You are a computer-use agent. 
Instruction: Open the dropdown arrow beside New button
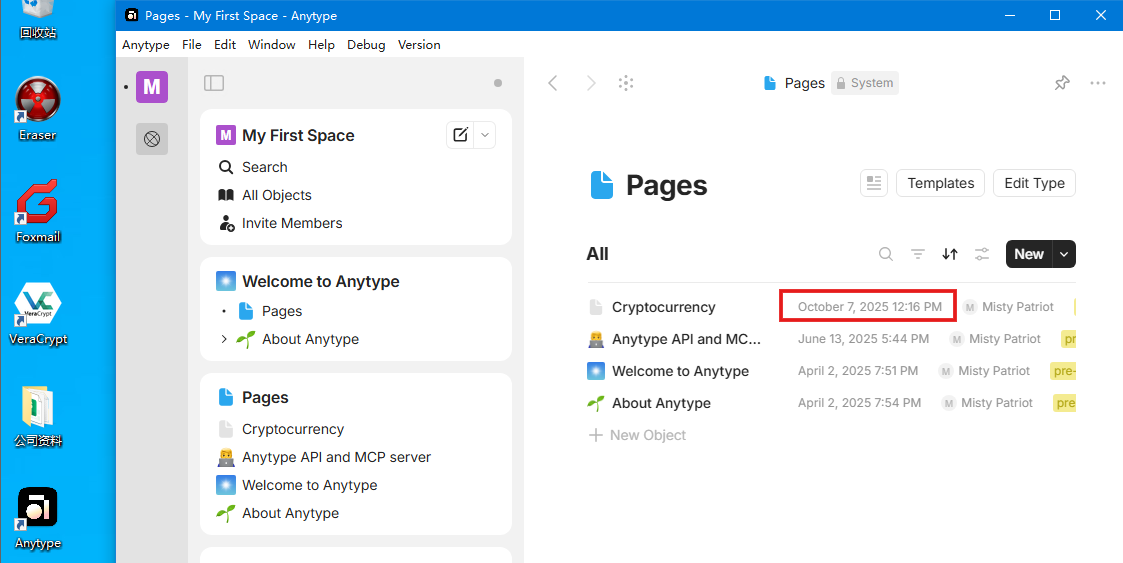(x=1064, y=254)
